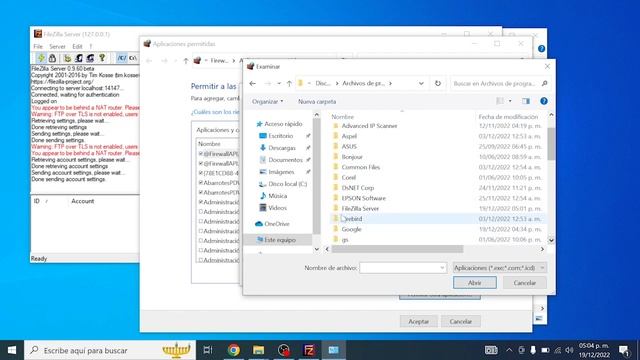Click the taskbar search box

click(110, 350)
